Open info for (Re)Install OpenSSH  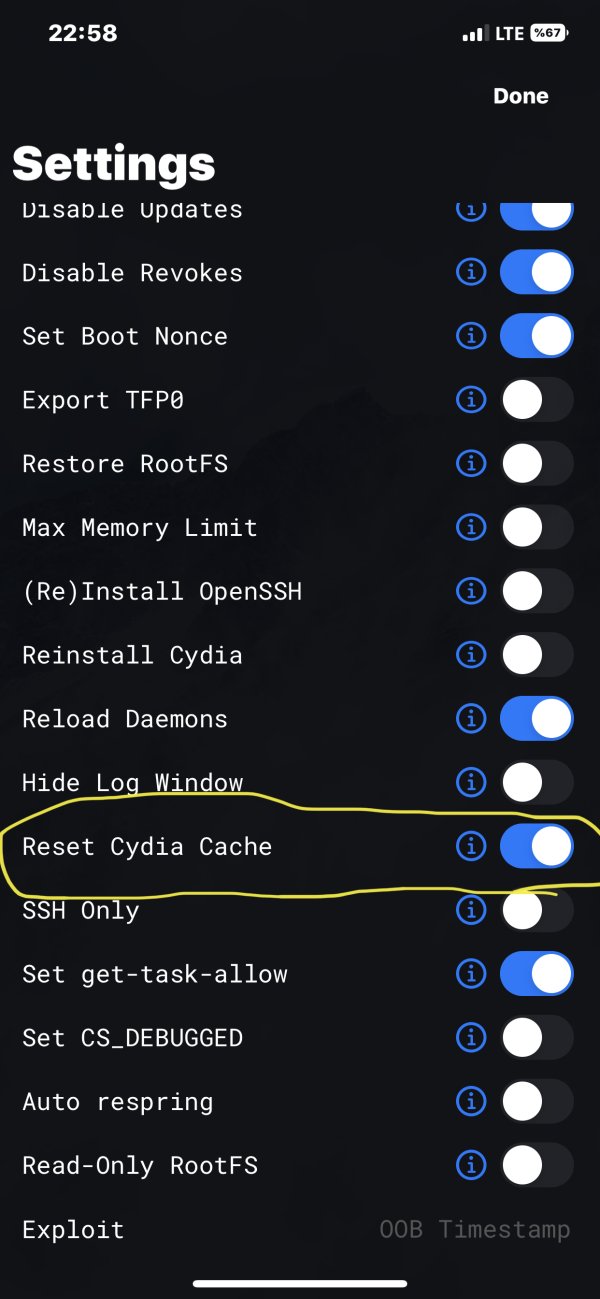click(468, 591)
